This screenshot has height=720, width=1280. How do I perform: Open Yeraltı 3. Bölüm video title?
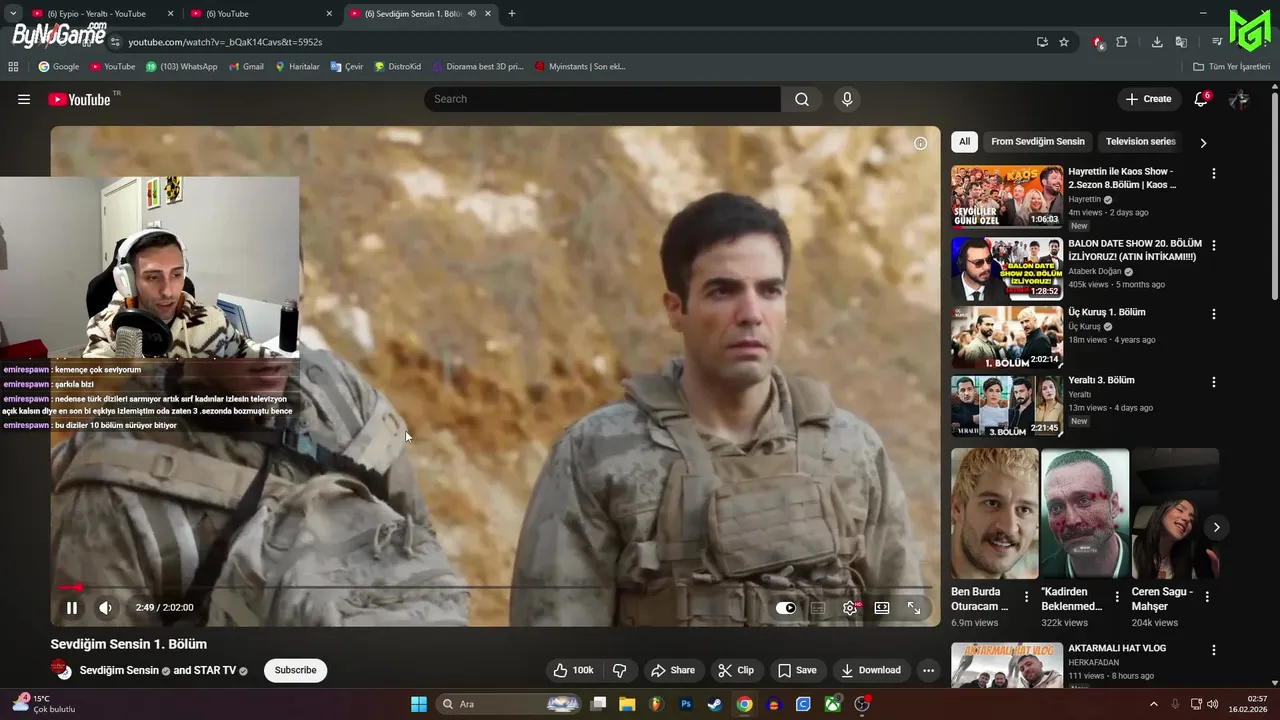tap(1101, 380)
